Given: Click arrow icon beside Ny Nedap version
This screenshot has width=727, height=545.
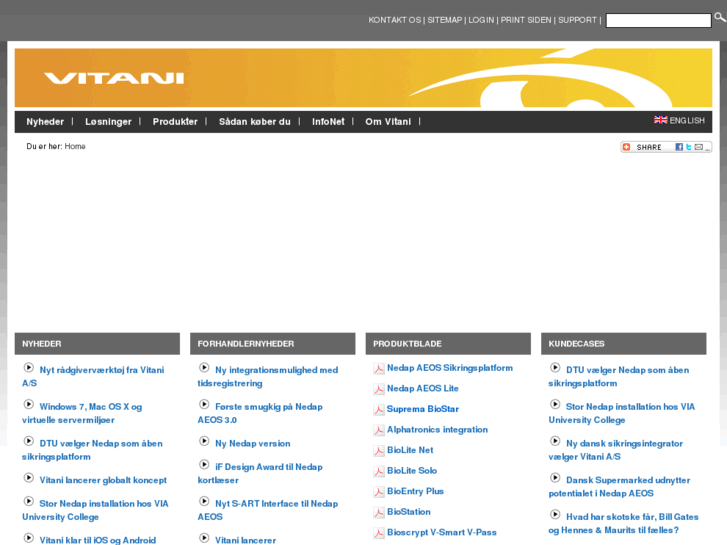Looking at the screenshot, I should coord(204,441).
